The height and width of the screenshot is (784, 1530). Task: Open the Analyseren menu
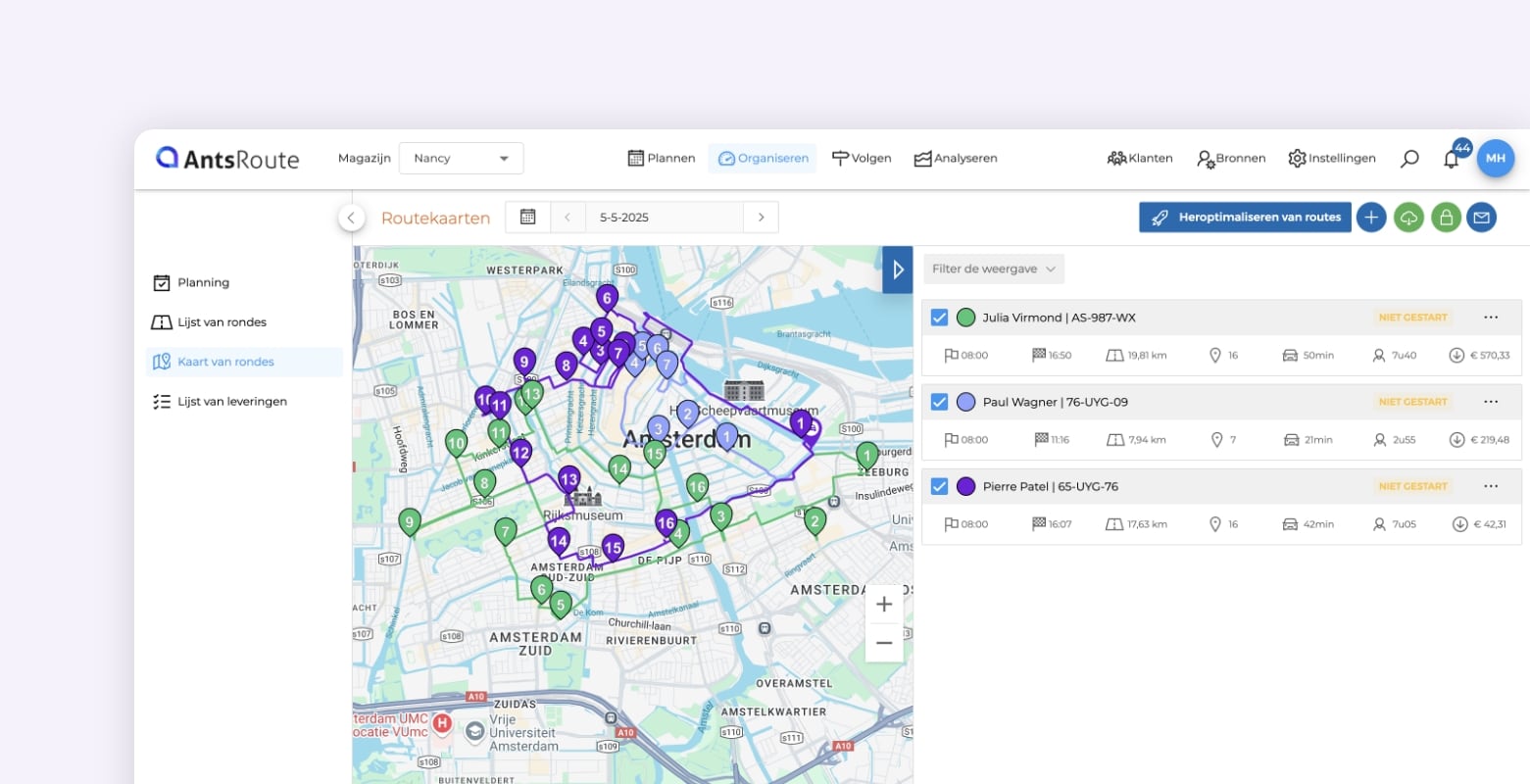pos(956,159)
